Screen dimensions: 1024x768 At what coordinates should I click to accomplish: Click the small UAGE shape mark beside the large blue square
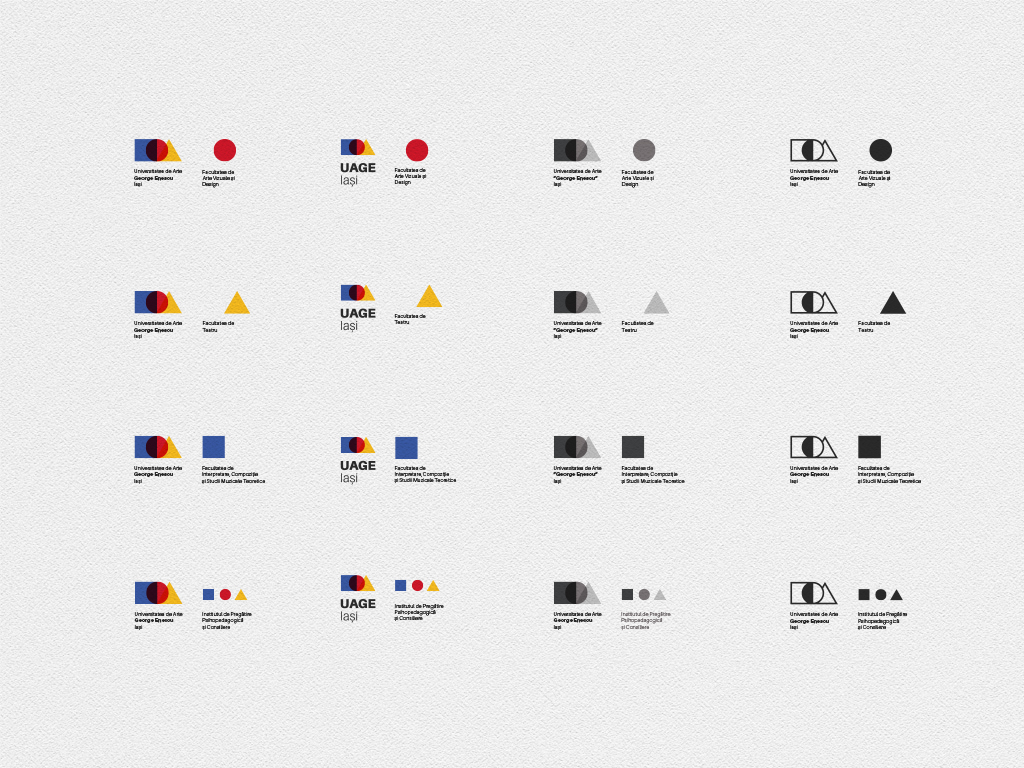tap(358, 445)
